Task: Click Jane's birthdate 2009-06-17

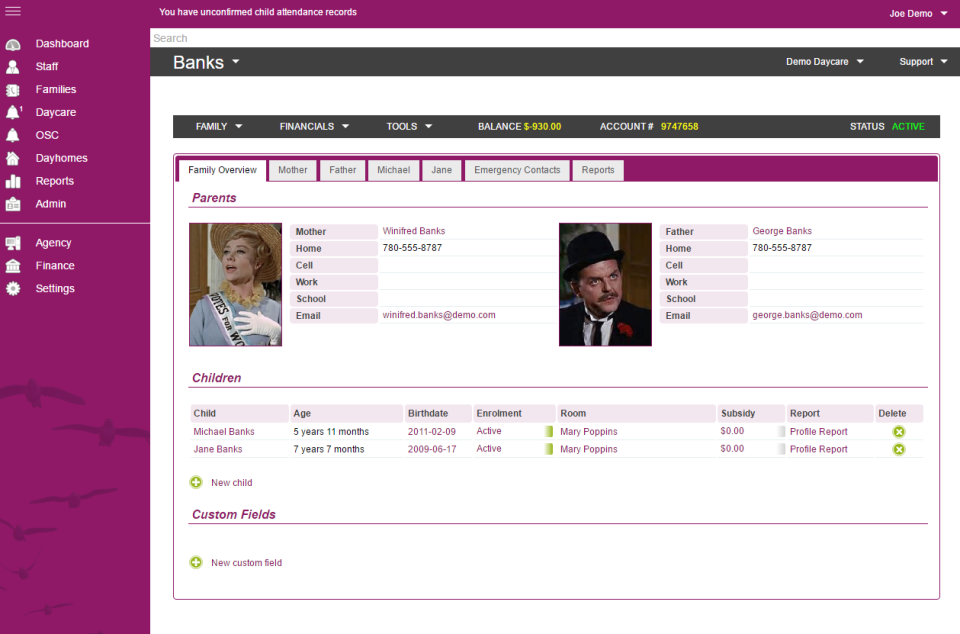Action: click(432, 449)
